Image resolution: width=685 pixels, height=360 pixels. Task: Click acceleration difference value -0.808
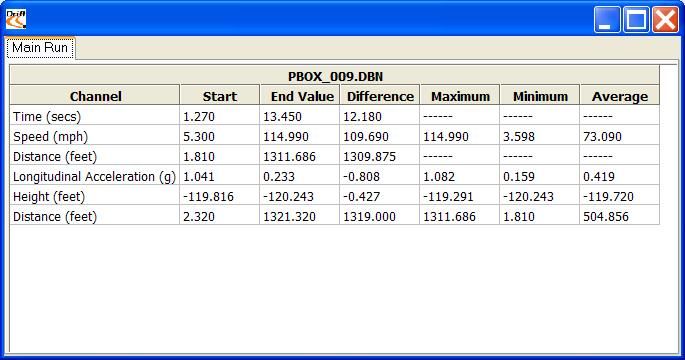pos(361,177)
